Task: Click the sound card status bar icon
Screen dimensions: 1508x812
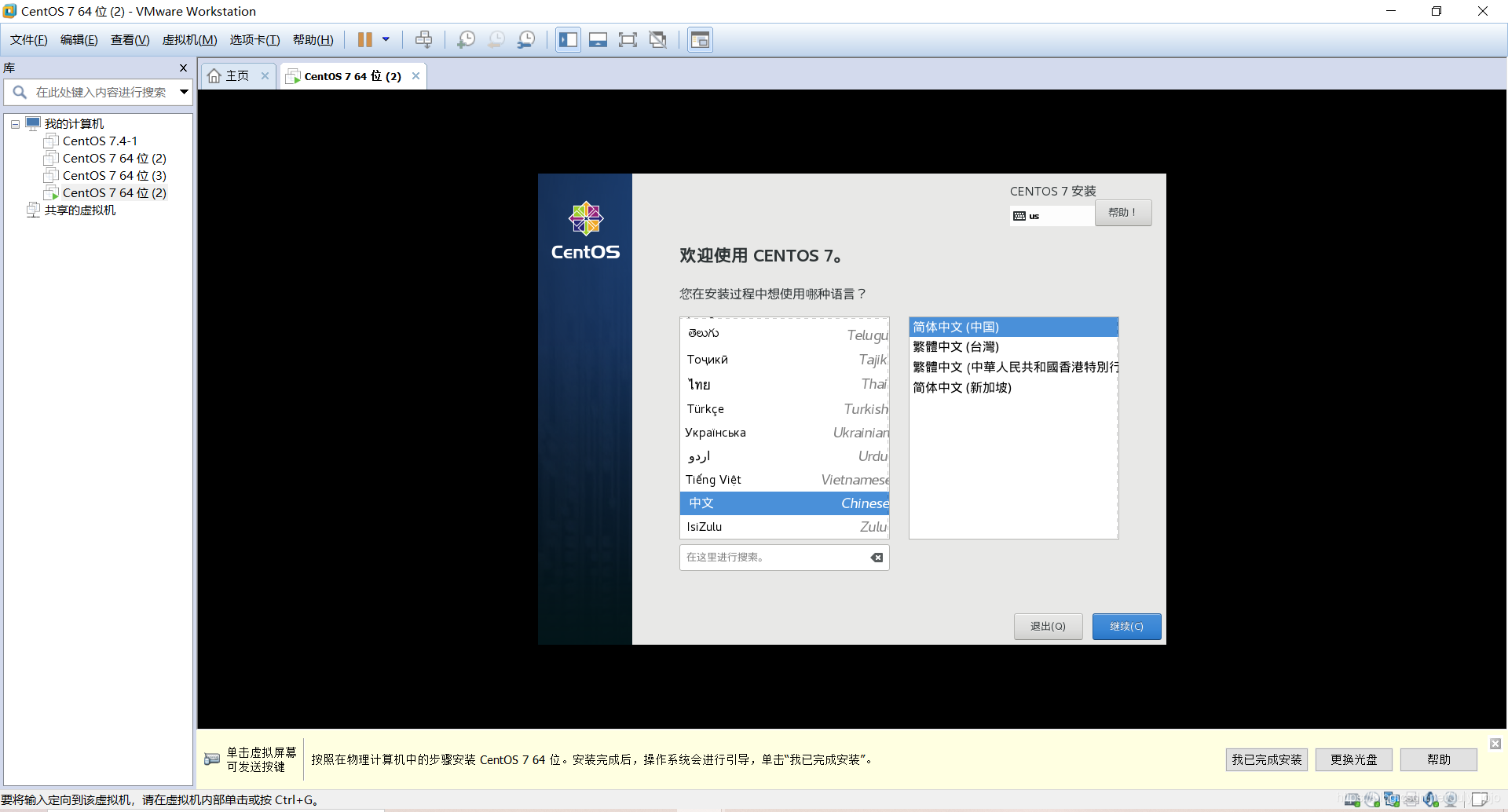Action: (1431, 799)
